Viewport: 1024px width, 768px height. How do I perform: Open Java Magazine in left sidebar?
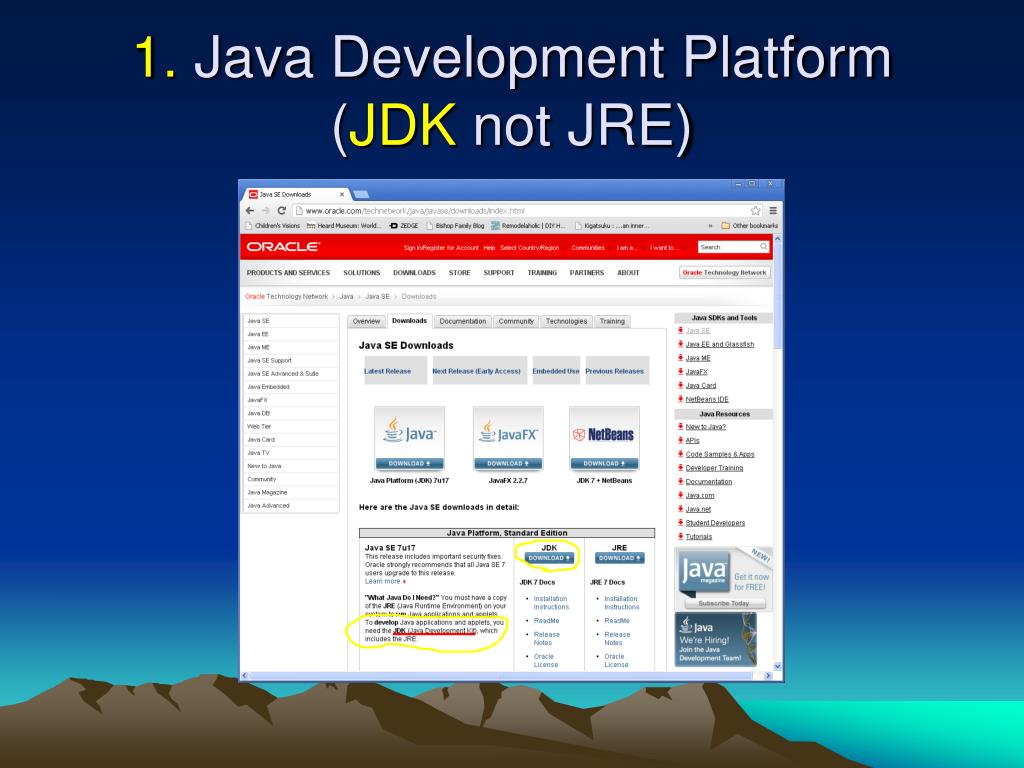pyautogui.click(x=291, y=492)
